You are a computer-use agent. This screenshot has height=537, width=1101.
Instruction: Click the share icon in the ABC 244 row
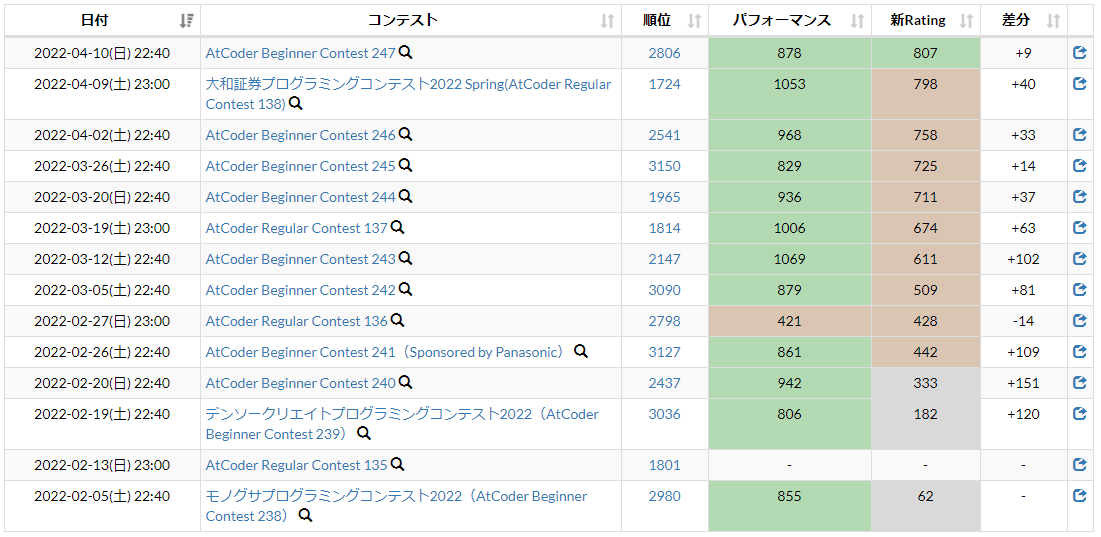click(x=1080, y=197)
